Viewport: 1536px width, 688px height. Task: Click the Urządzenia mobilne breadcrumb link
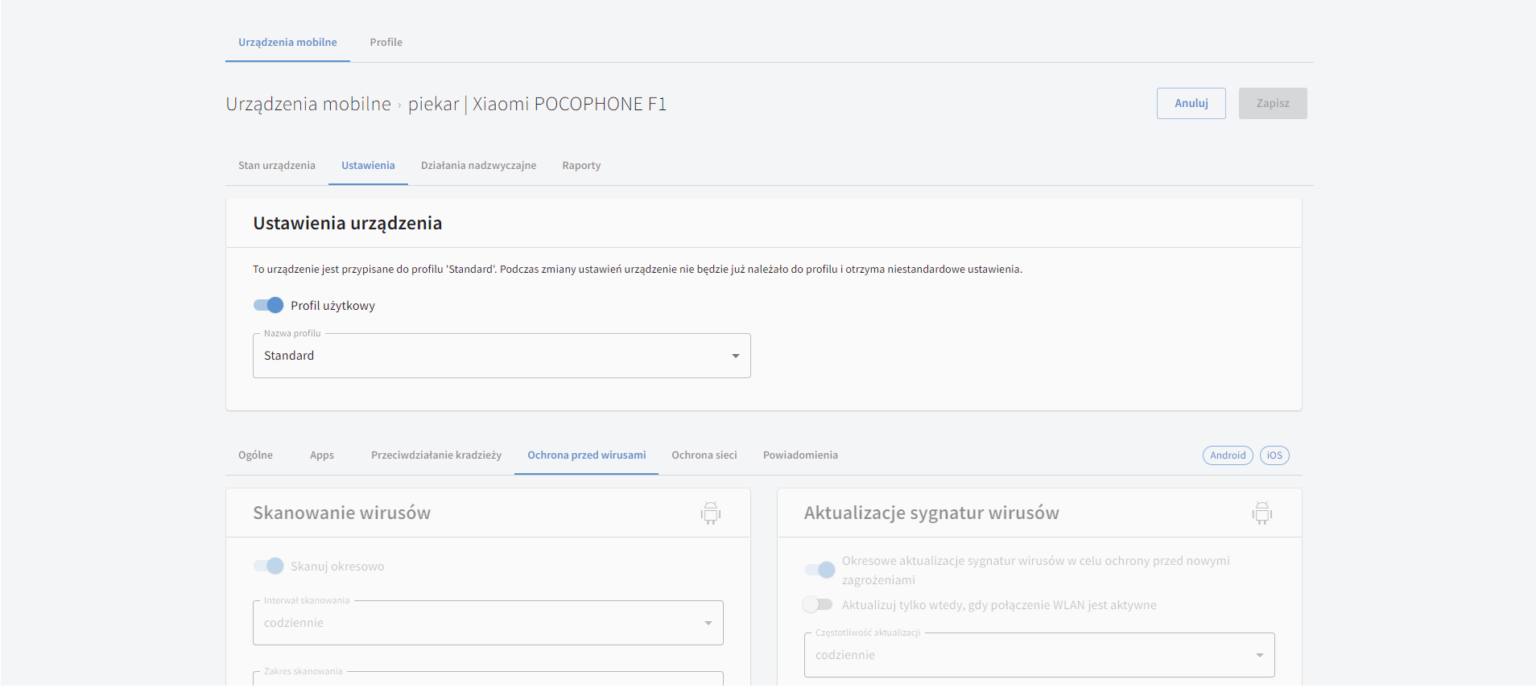pos(308,104)
